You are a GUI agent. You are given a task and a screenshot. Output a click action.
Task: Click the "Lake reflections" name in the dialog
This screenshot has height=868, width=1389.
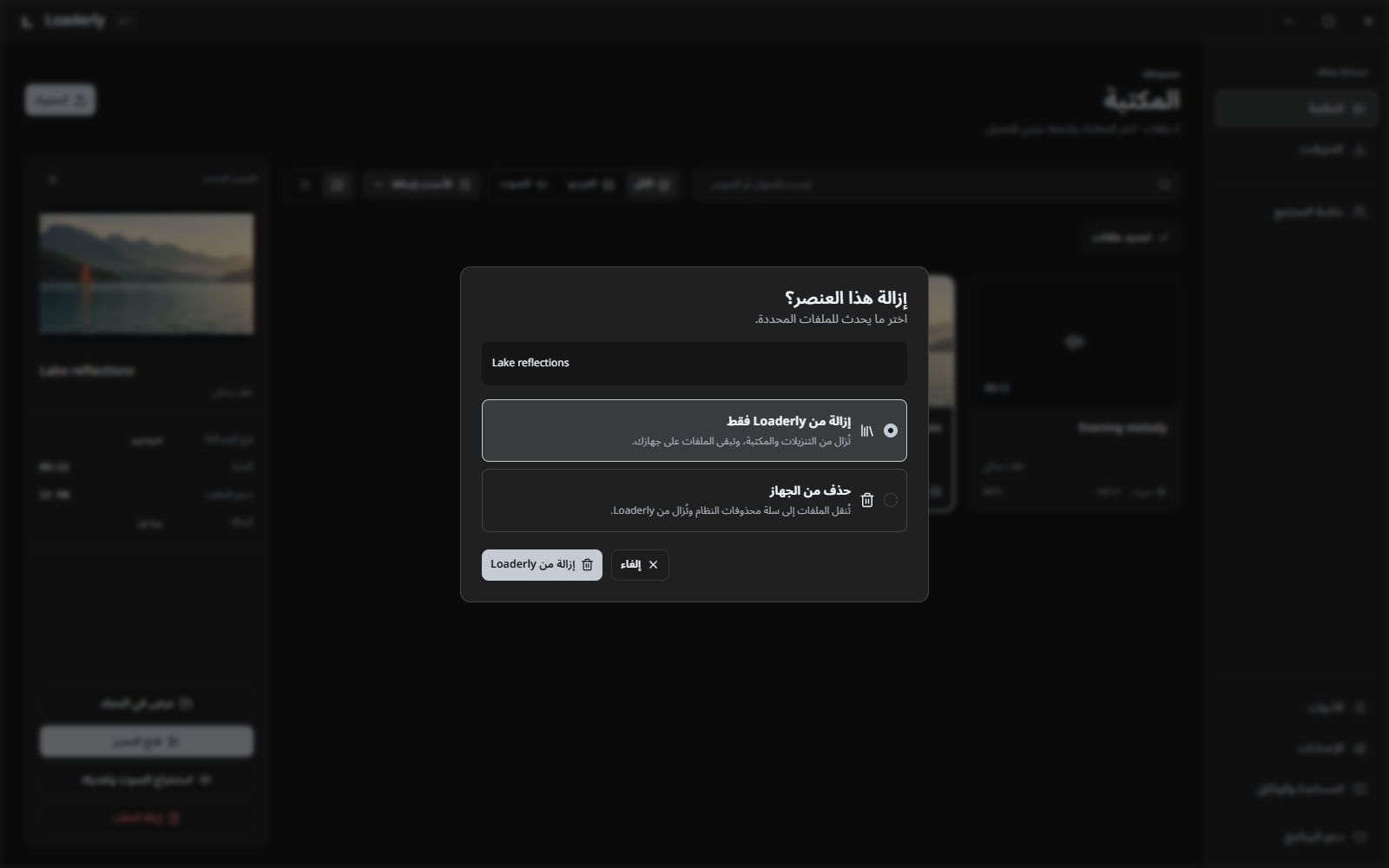click(x=530, y=363)
